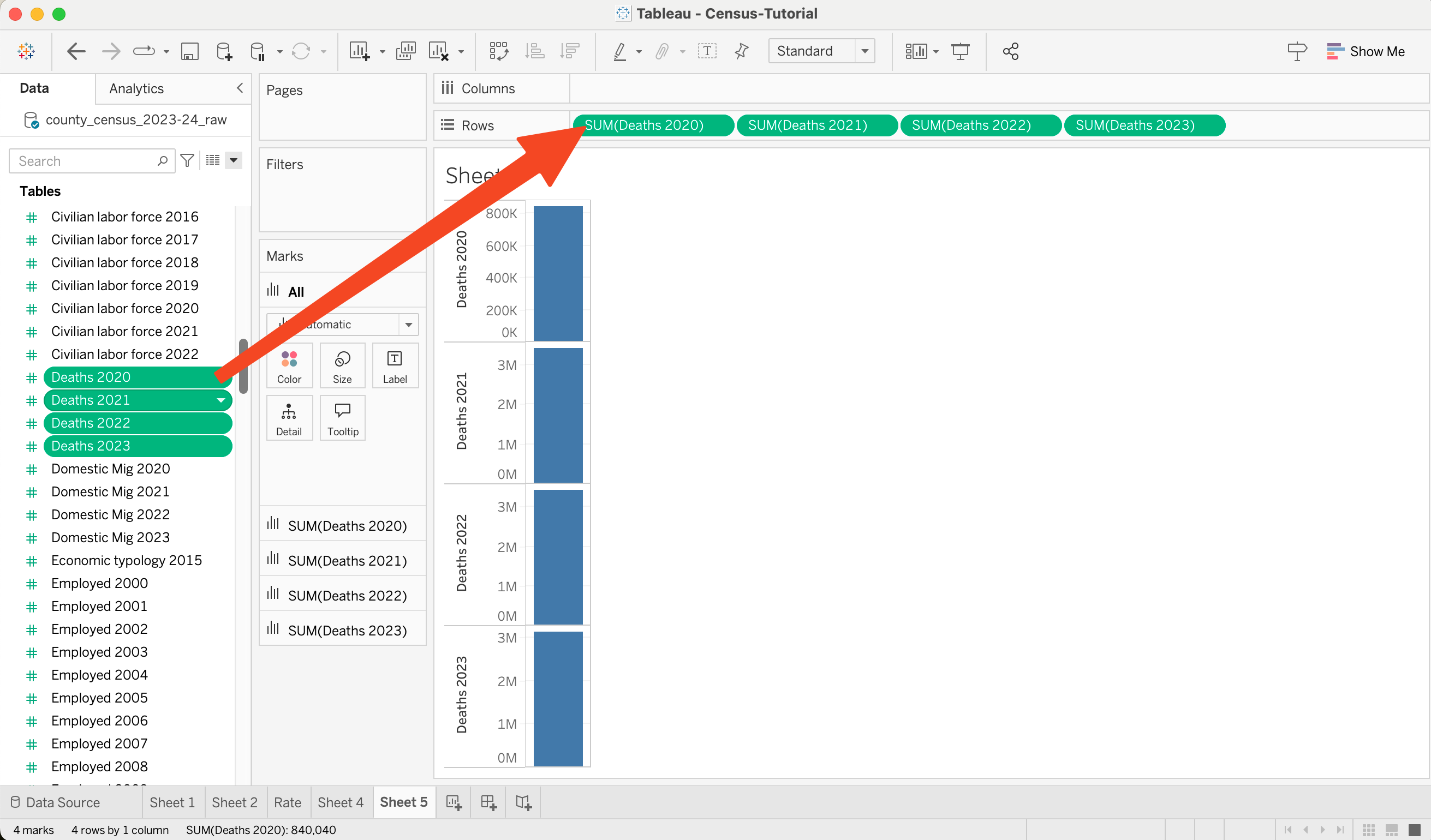The image size is (1431, 840).
Task: Click the Share workbook icon
Action: (x=1011, y=51)
